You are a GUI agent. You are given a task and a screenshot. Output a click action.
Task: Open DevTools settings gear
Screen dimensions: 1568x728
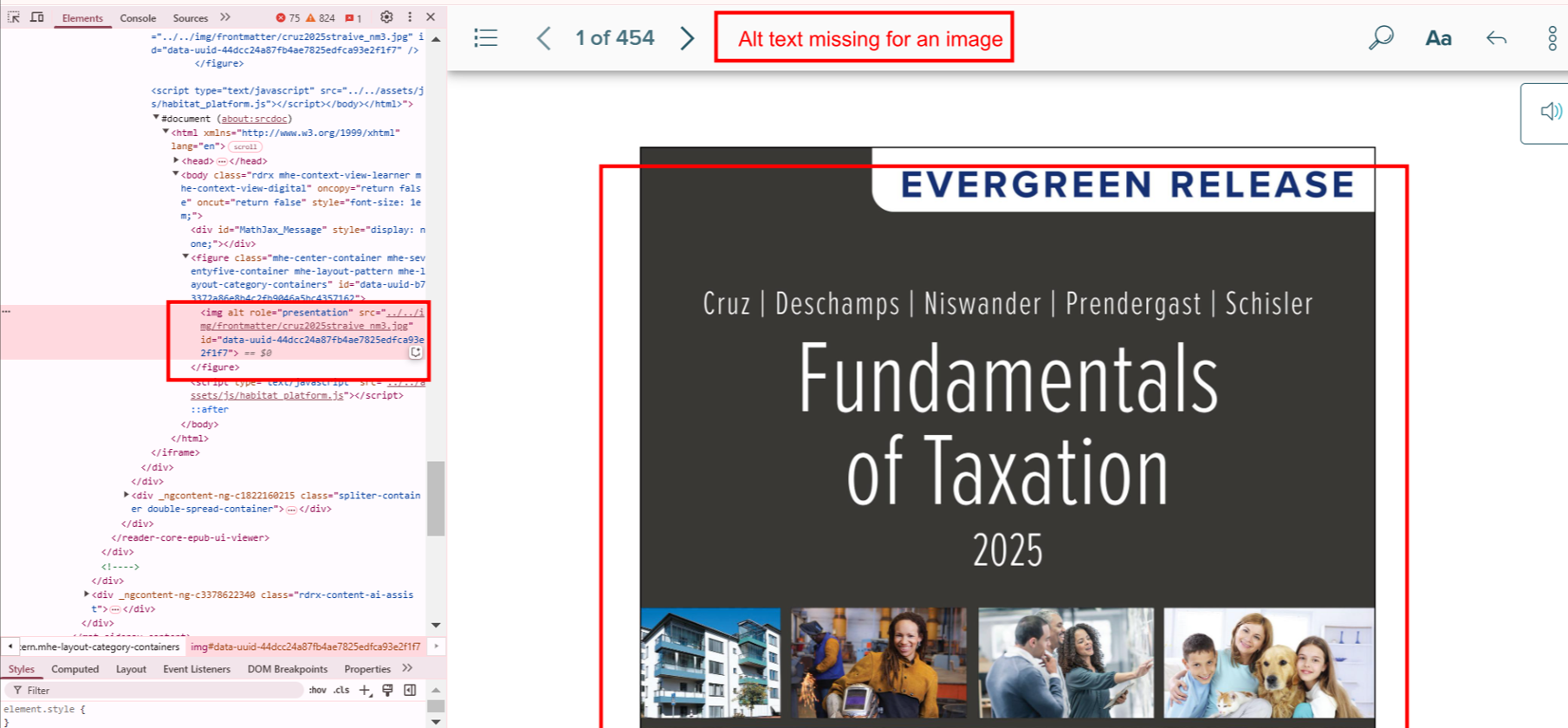[386, 17]
